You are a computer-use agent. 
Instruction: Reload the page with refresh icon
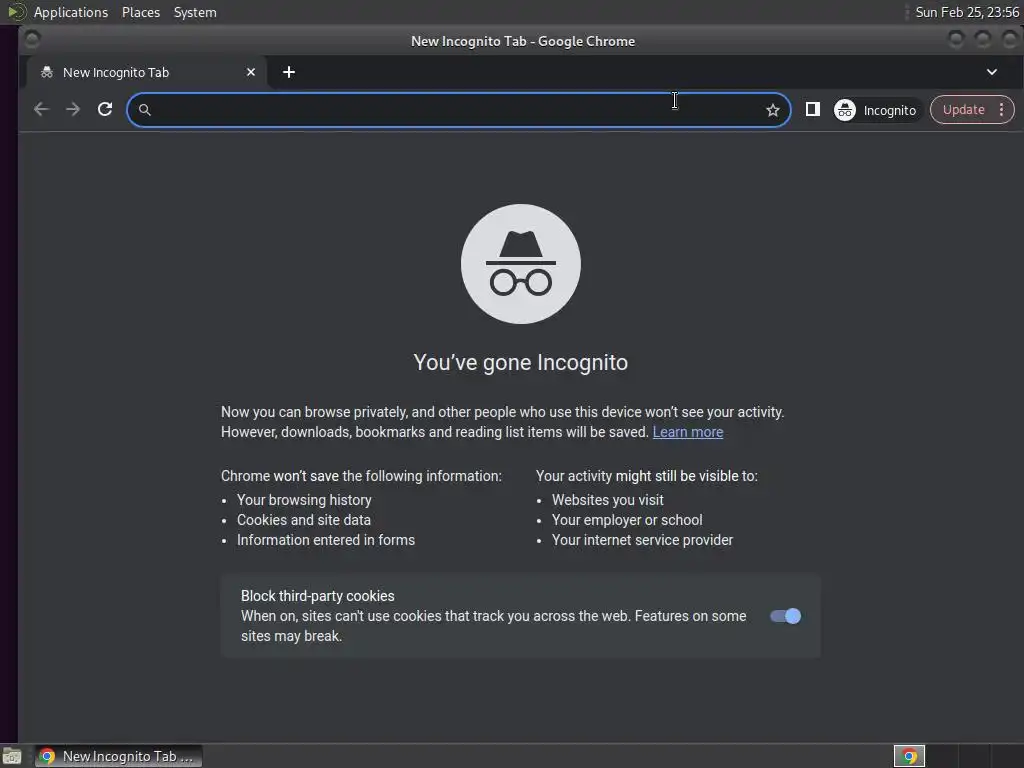pyautogui.click(x=105, y=110)
